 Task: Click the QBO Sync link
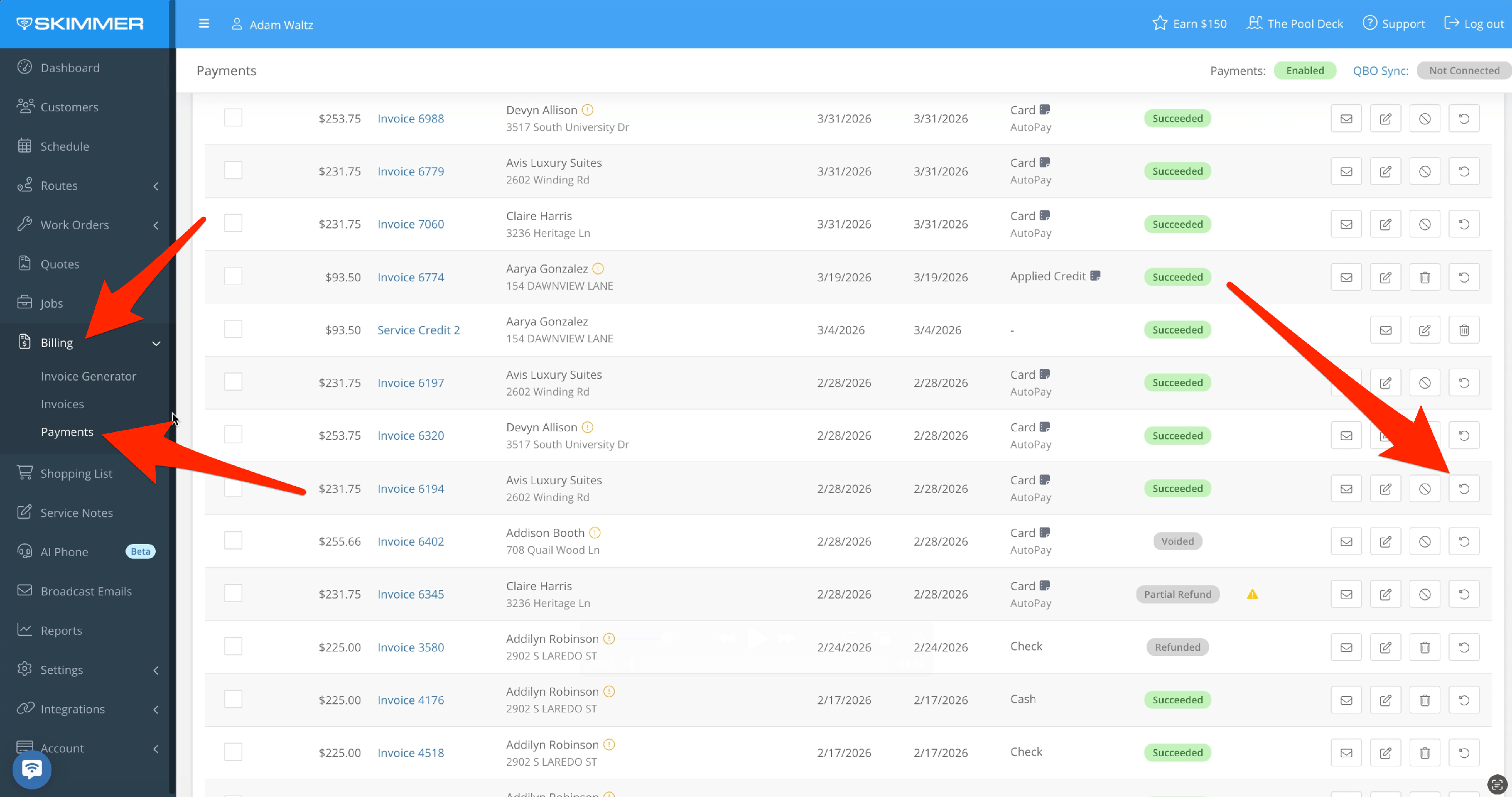1380,71
